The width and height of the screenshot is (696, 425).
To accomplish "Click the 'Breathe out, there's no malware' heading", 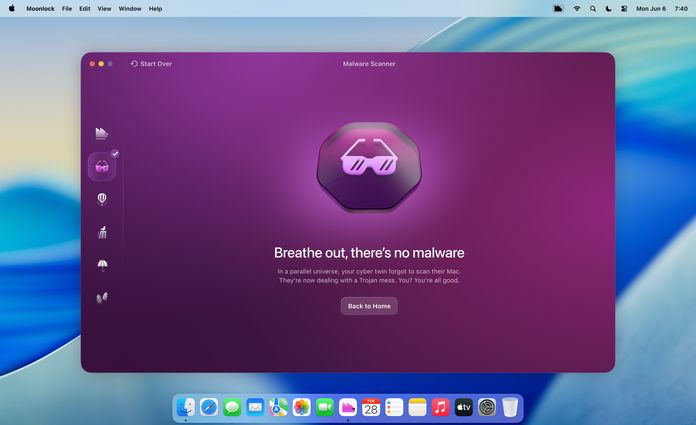I will pyautogui.click(x=369, y=253).
